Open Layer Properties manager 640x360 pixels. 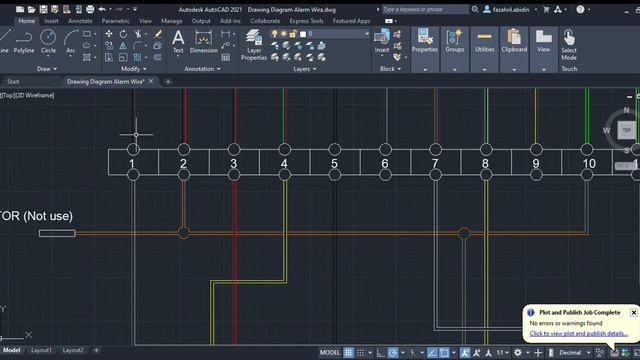pyautogui.click(x=254, y=45)
